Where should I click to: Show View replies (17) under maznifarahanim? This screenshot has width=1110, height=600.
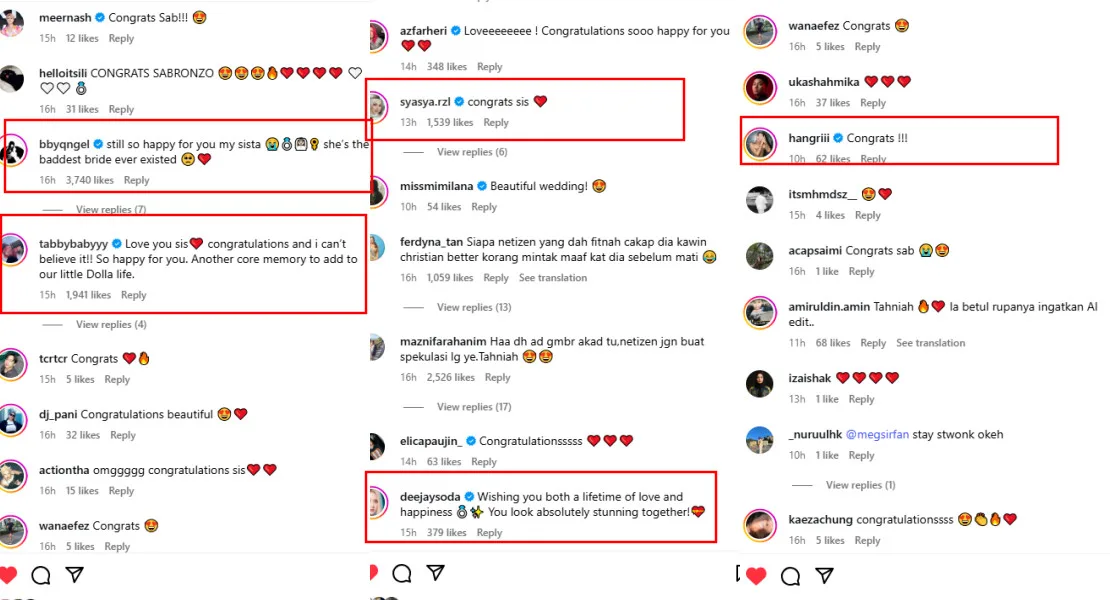click(x=473, y=407)
